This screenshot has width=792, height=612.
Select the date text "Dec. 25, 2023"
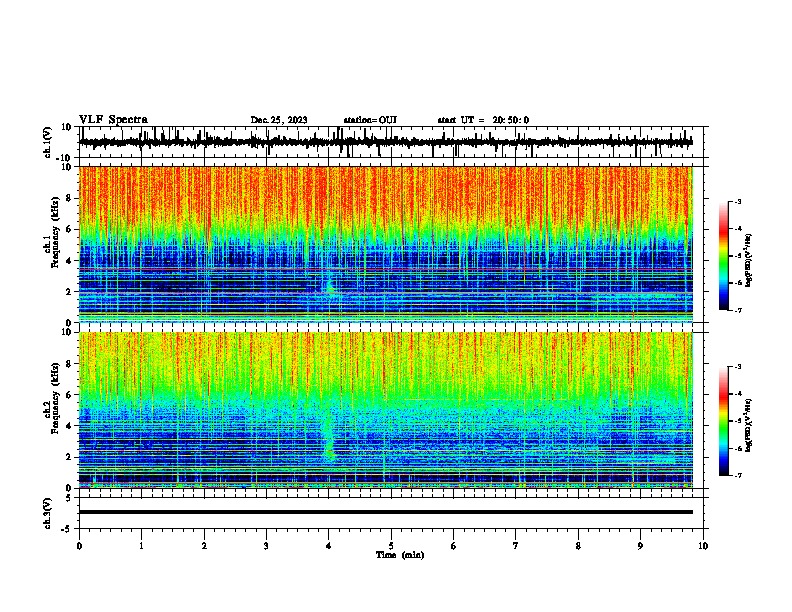(279, 120)
